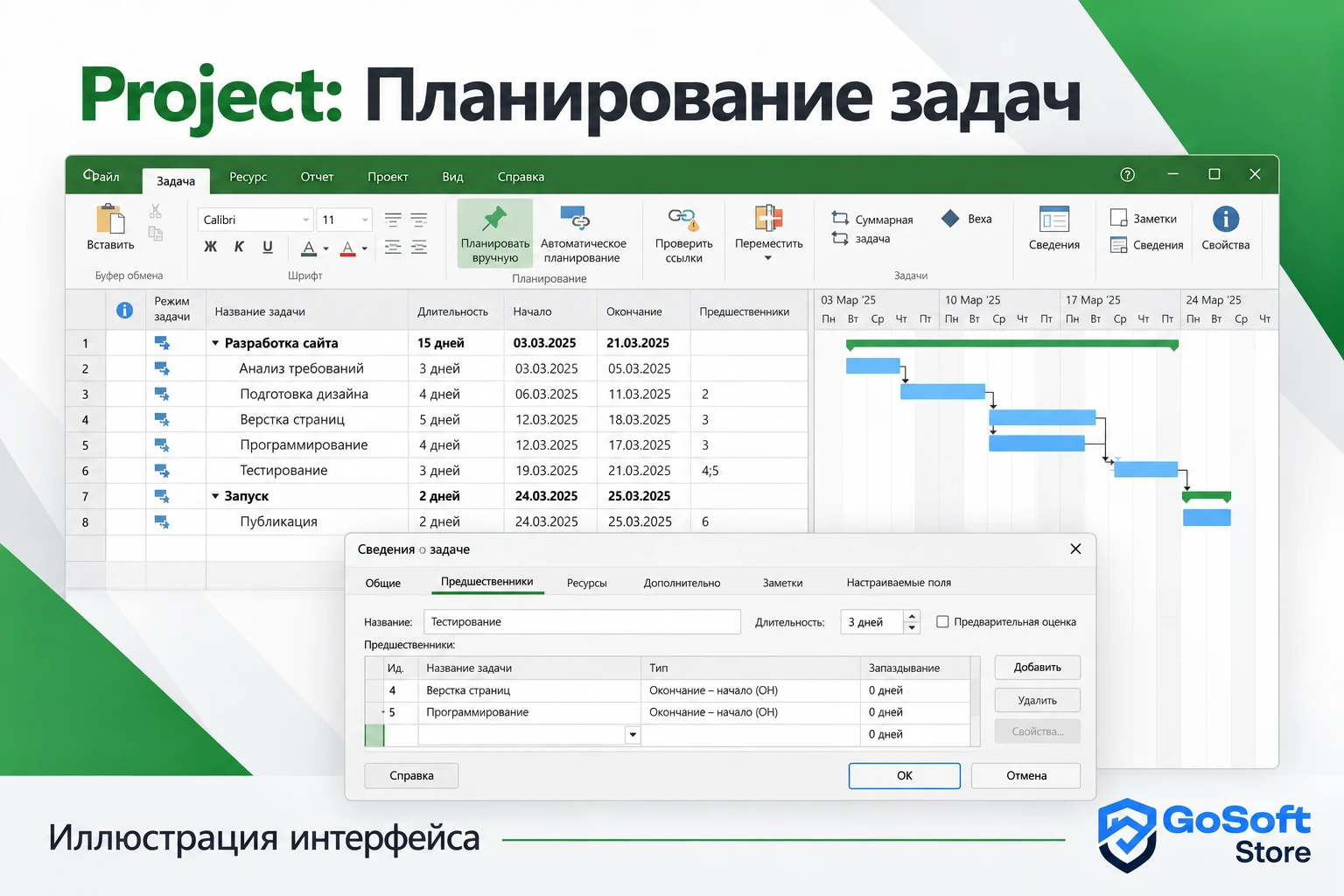The height and width of the screenshot is (896, 1344).
Task: Click the Gantt bar for Публикация
Action: [1207, 517]
